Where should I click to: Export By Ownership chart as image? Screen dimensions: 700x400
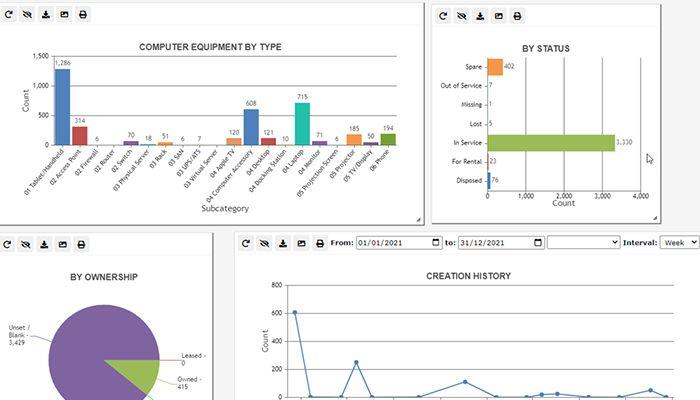(62, 244)
